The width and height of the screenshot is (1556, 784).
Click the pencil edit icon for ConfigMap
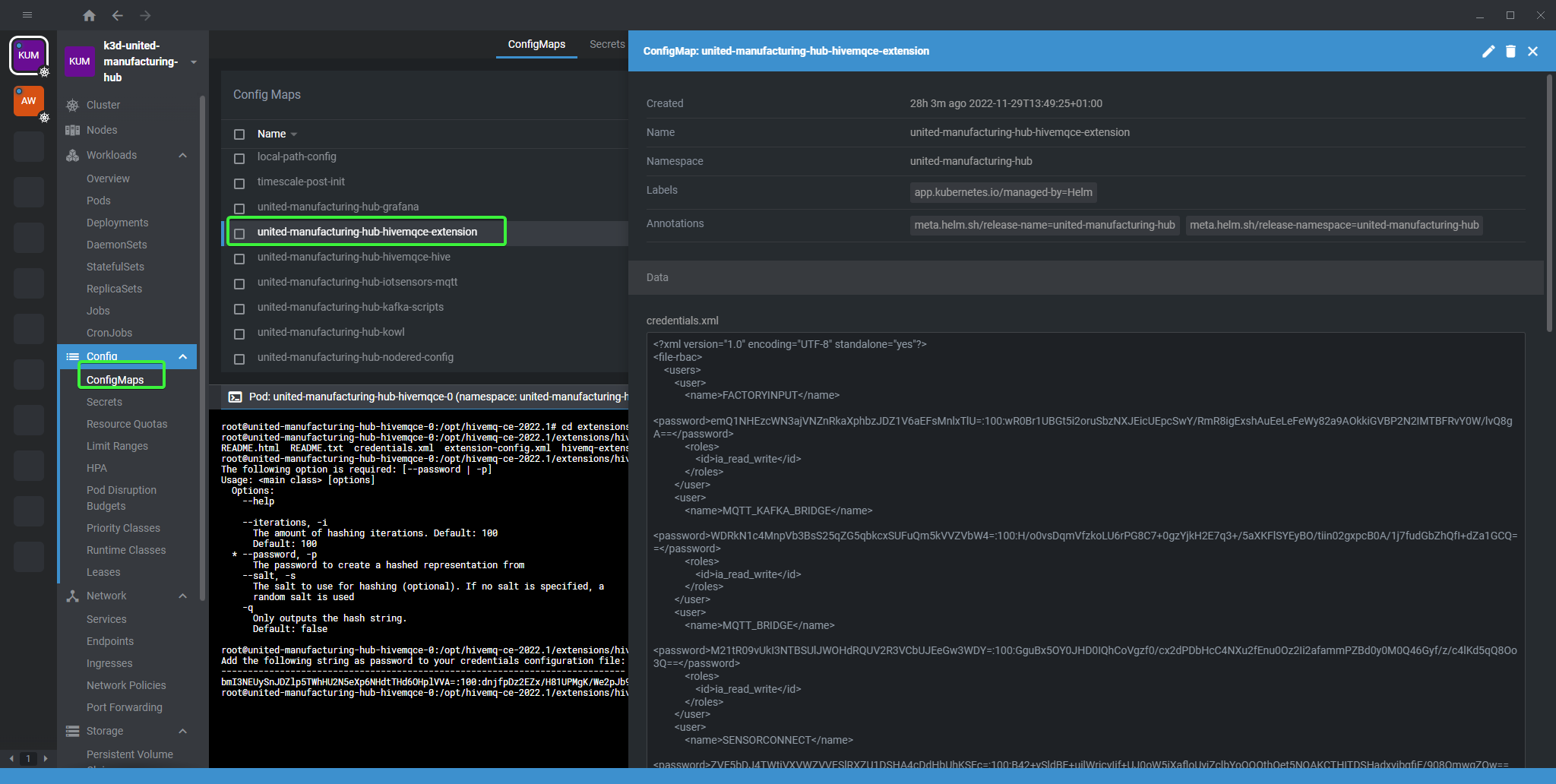coord(1488,51)
